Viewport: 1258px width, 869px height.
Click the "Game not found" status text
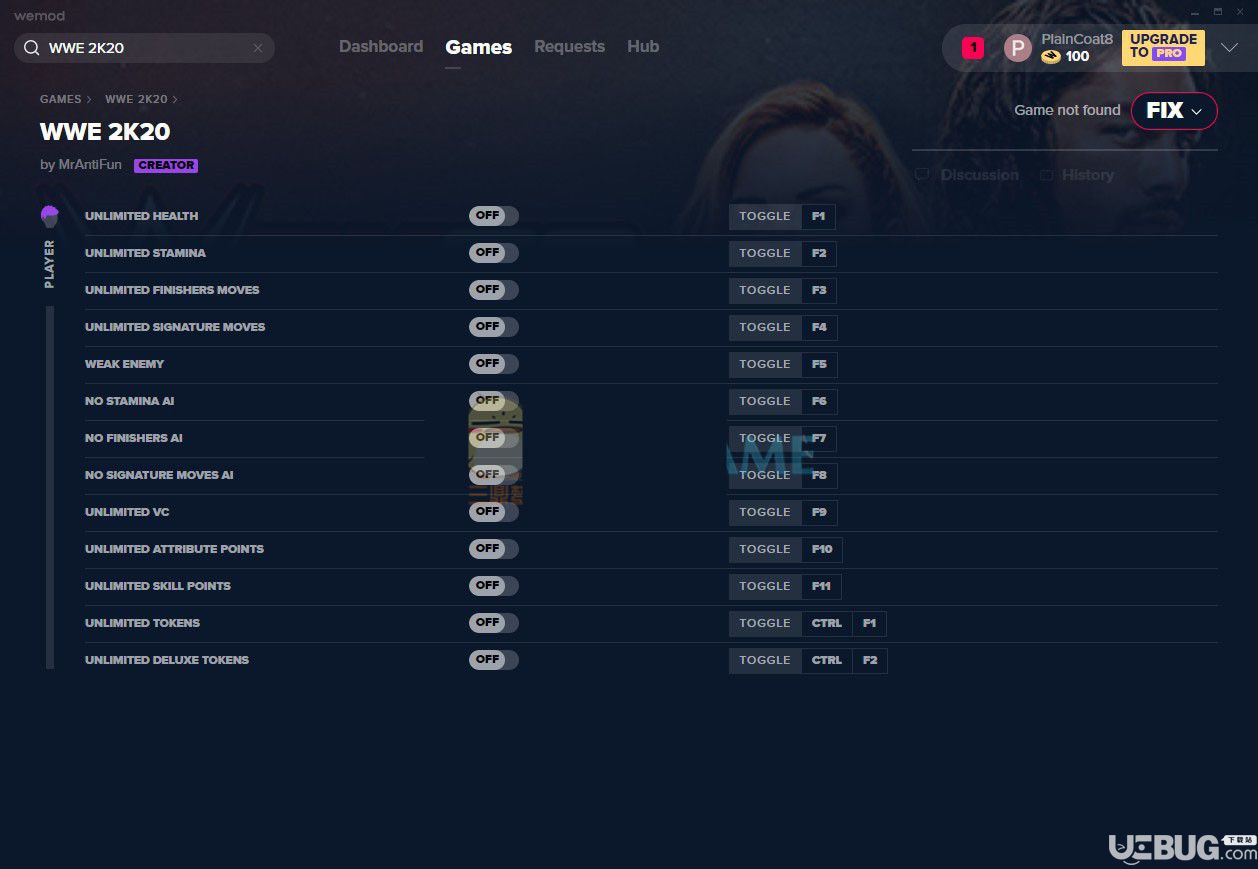(x=1067, y=110)
